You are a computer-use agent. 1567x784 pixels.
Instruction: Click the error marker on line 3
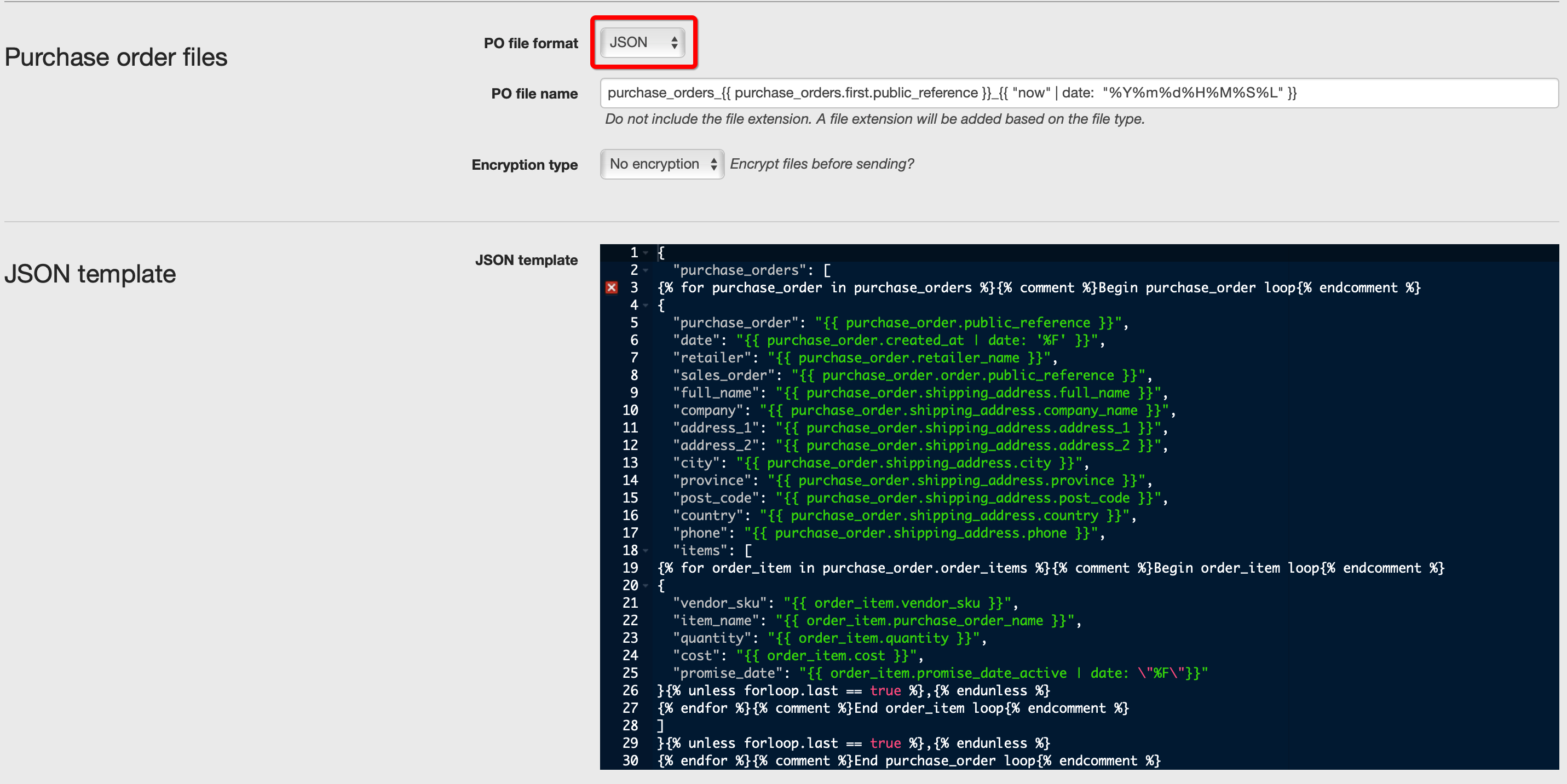coord(612,287)
